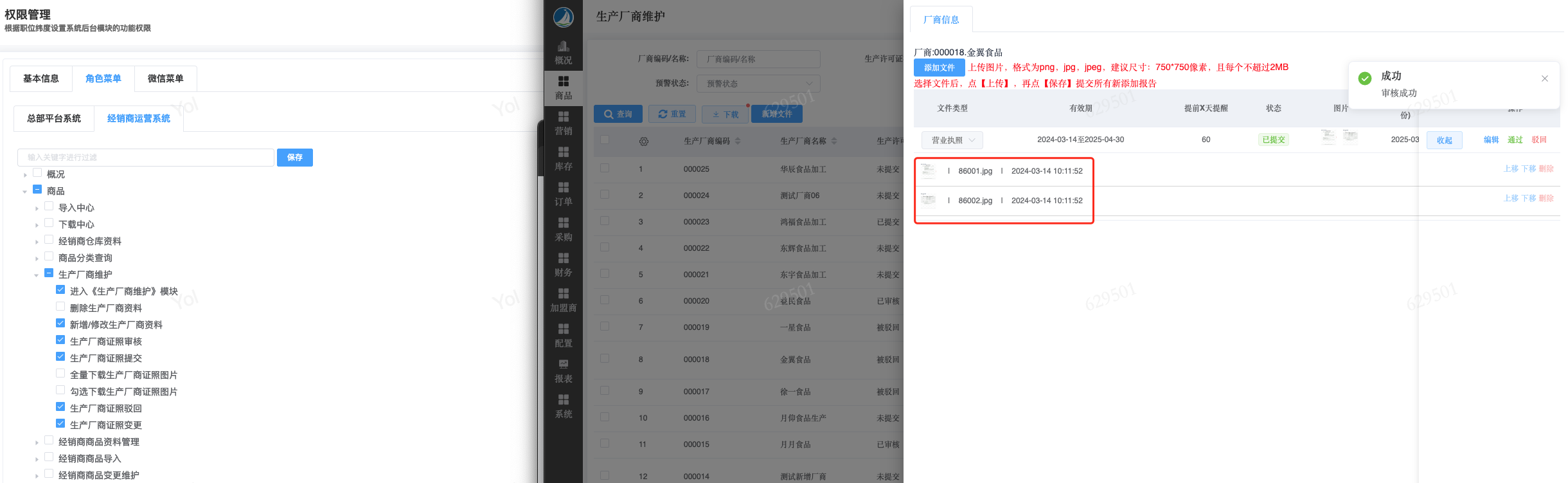This screenshot has width=1568, height=483.
Task: Open 概况 in the dark sidebar
Action: [x=564, y=53]
